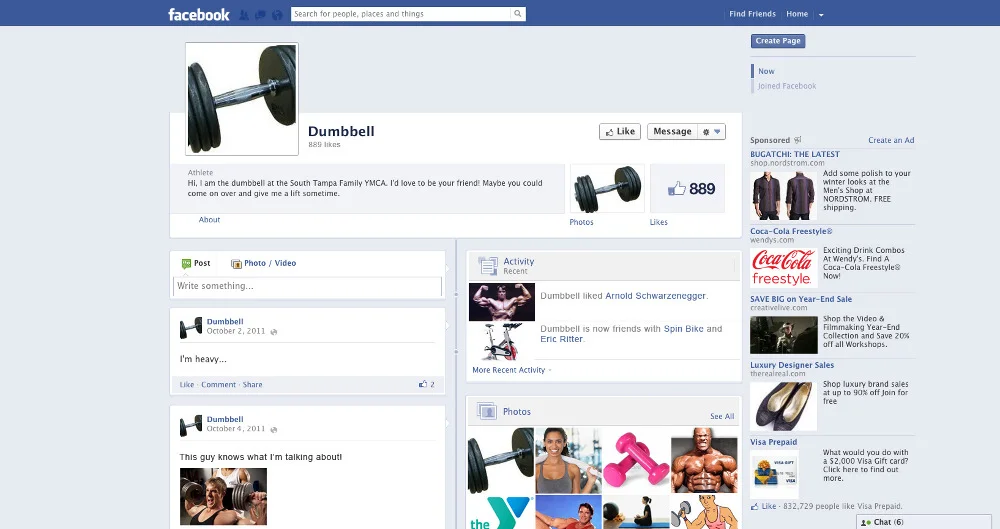The width and height of the screenshot is (1000, 529).
Task: Click the Photos panel icon
Action: point(487,411)
